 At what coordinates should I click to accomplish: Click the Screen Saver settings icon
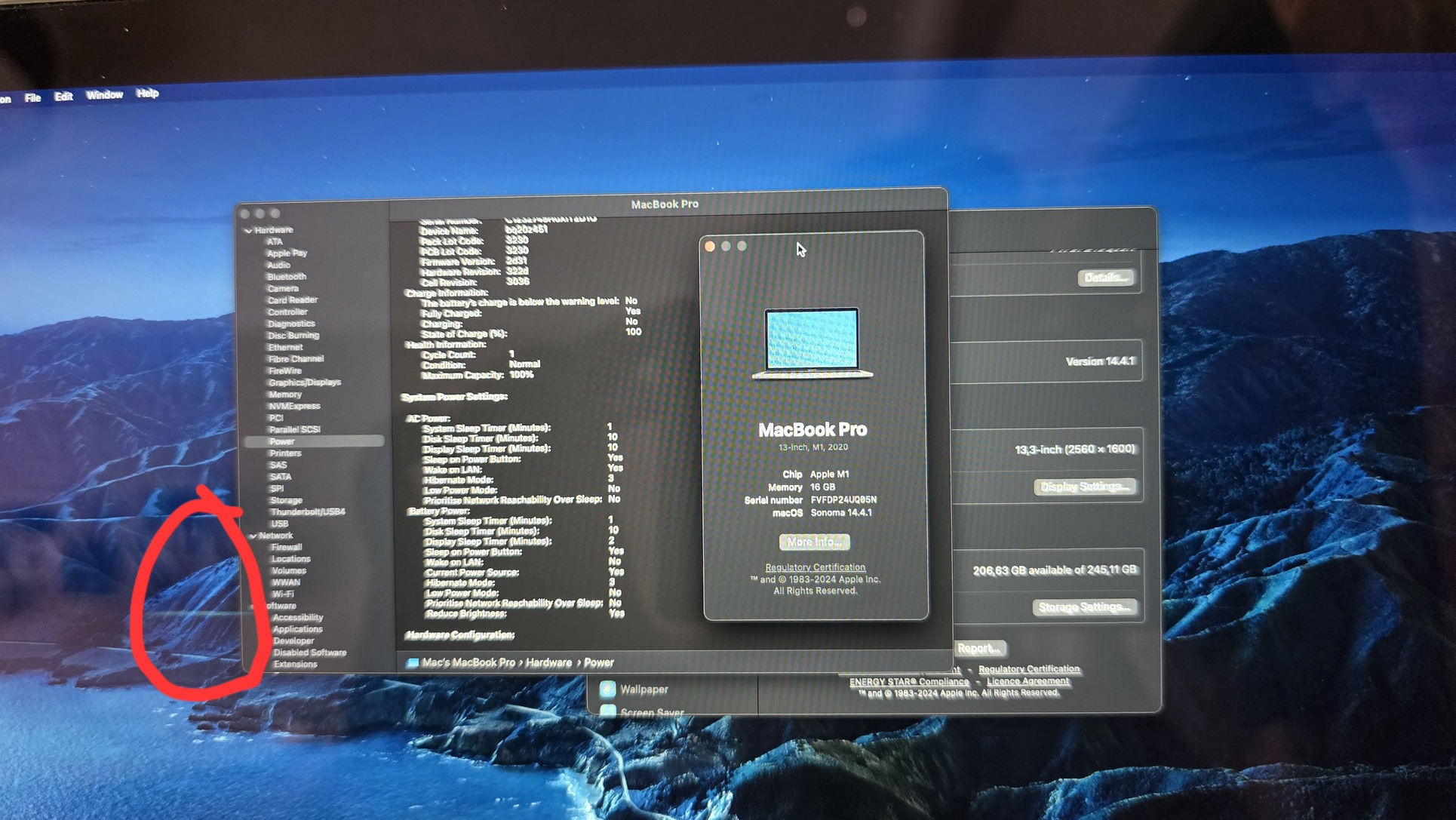(x=607, y=711)
